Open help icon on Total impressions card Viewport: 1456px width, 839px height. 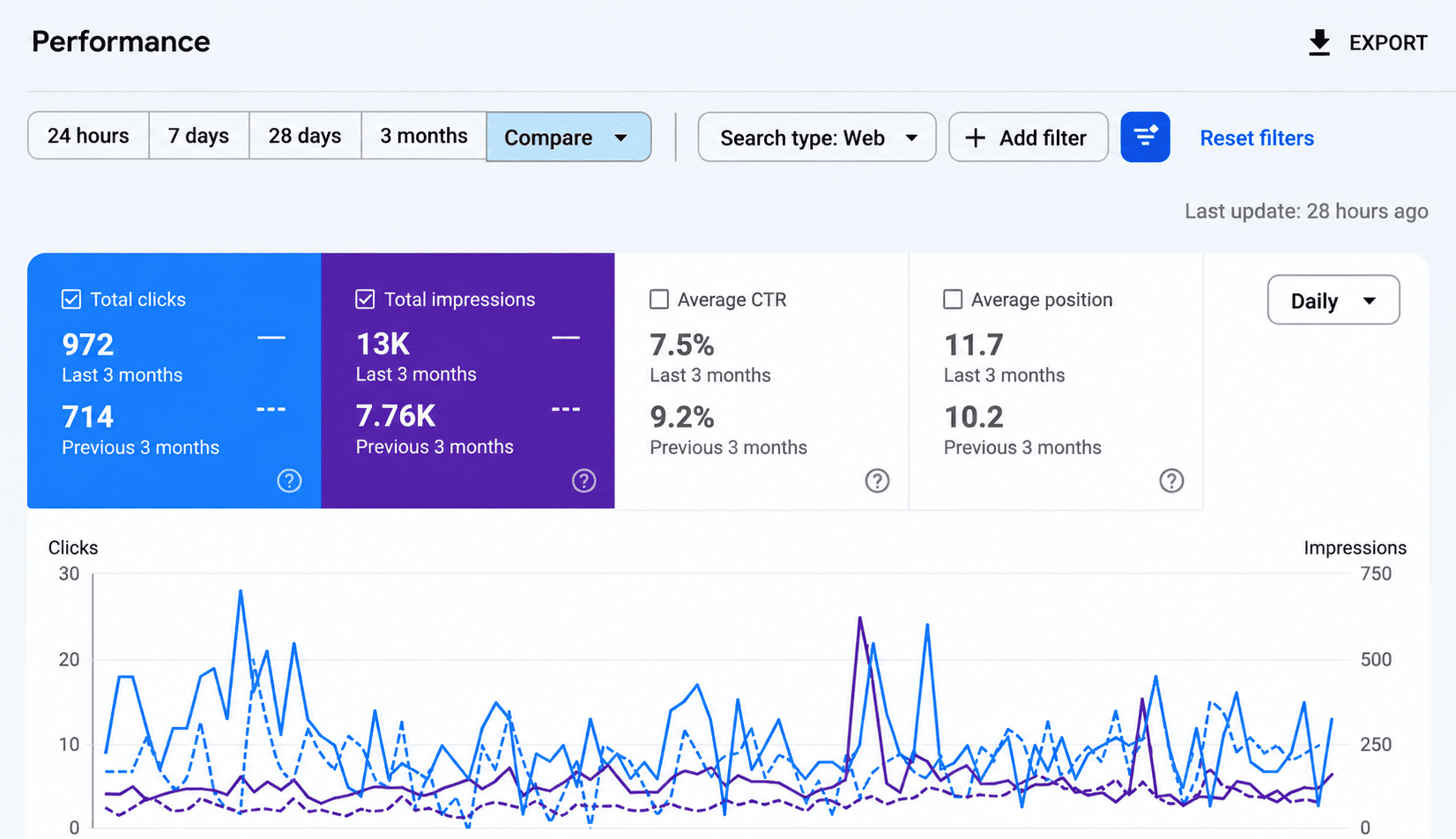[583, 480]
